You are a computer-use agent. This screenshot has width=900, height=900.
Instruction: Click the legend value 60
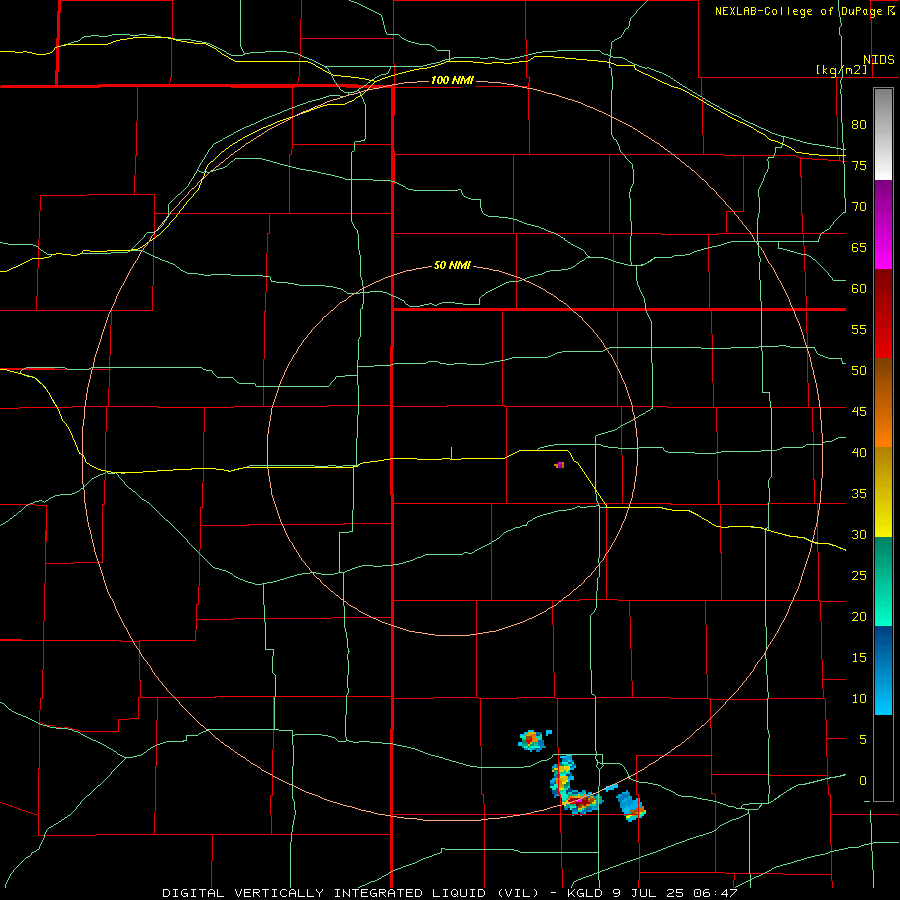pyautogui.click(x=859, y=289)
